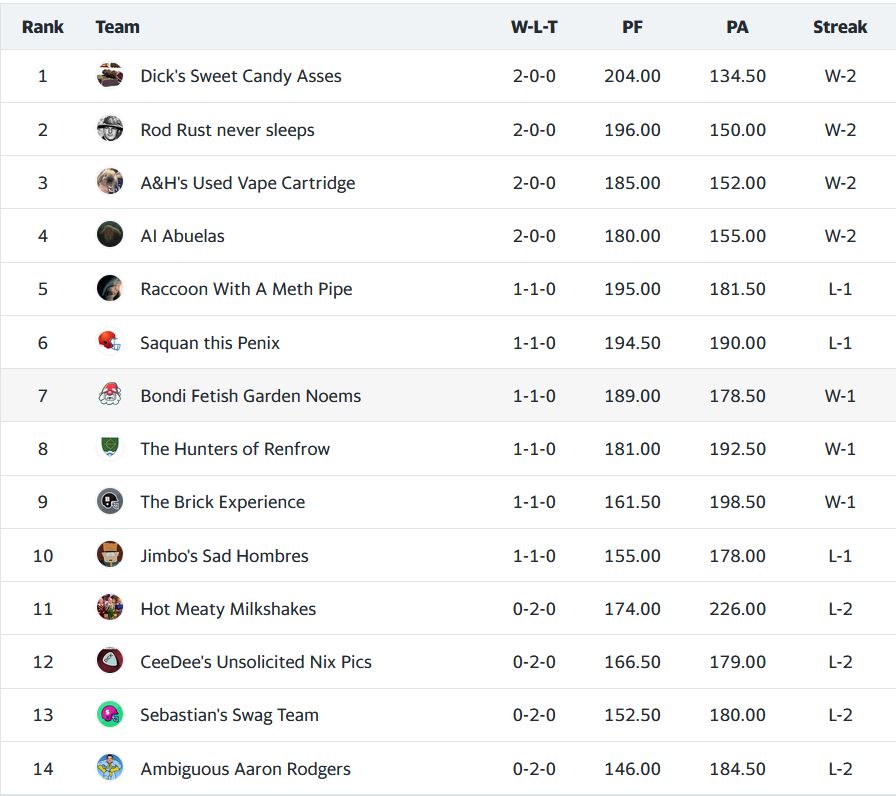This screenshot has width=896, height=796.
Task: Click the Team column header
Action: pyautogui.click(x=118, y=27)
